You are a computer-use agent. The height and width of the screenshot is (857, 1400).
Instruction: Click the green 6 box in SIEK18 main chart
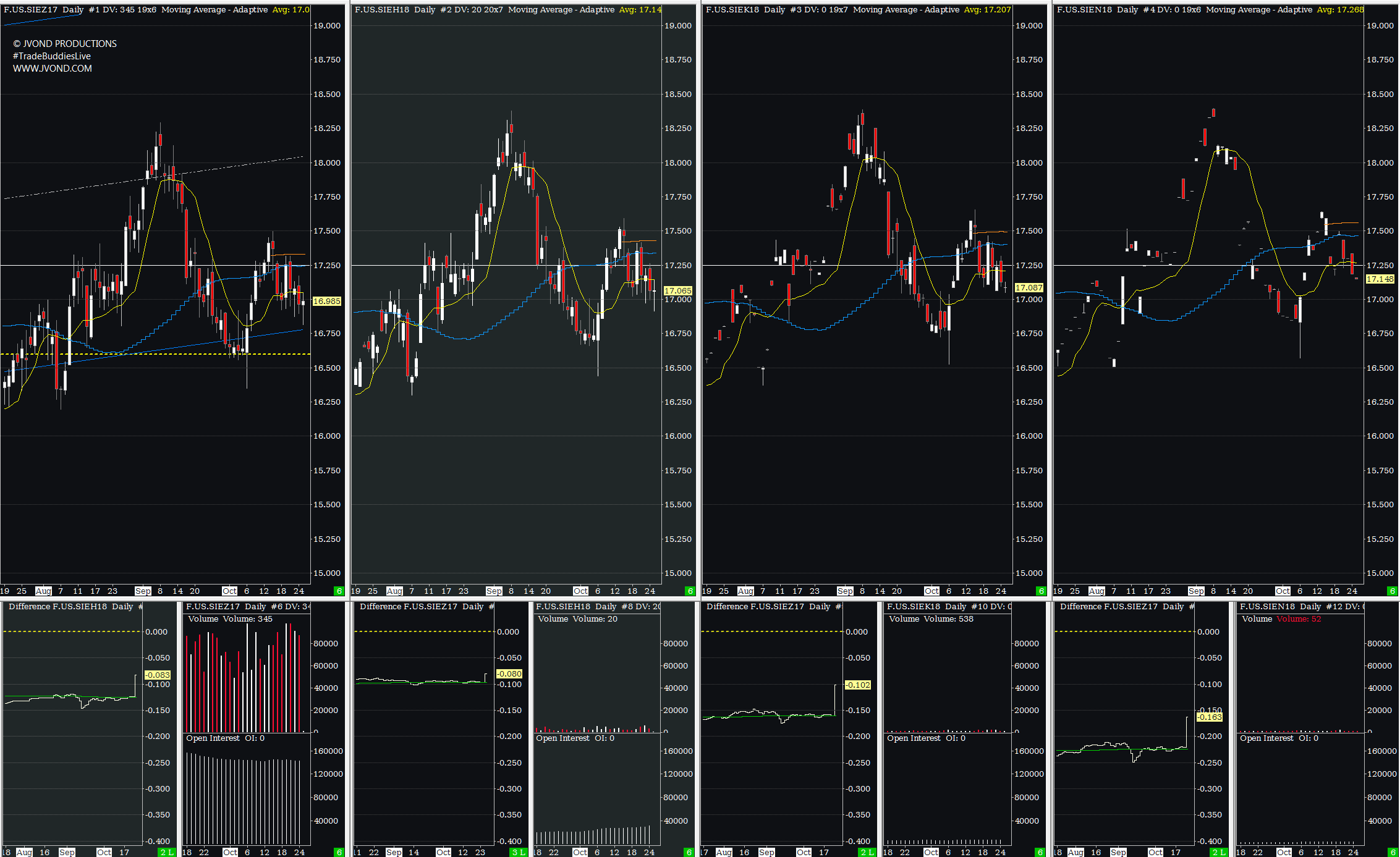tap(1041, 591)
